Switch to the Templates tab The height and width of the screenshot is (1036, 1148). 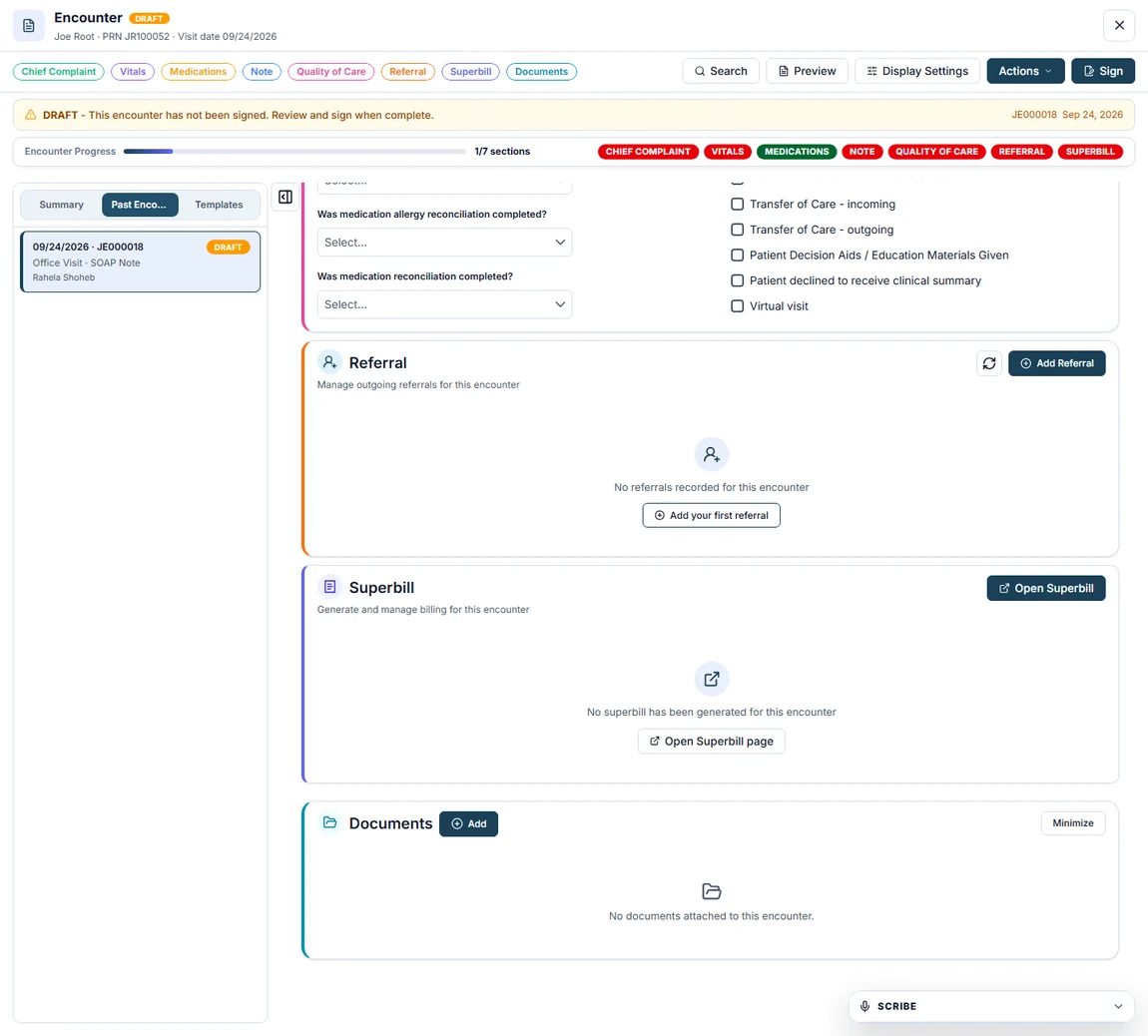[x=219, y=205]
